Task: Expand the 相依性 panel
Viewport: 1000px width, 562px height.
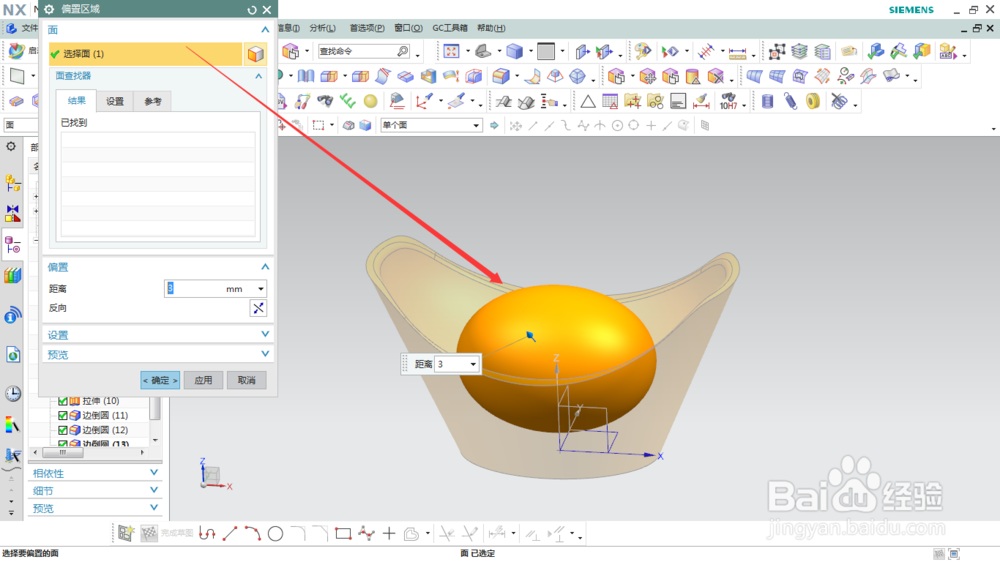Action: pos(154,473)
